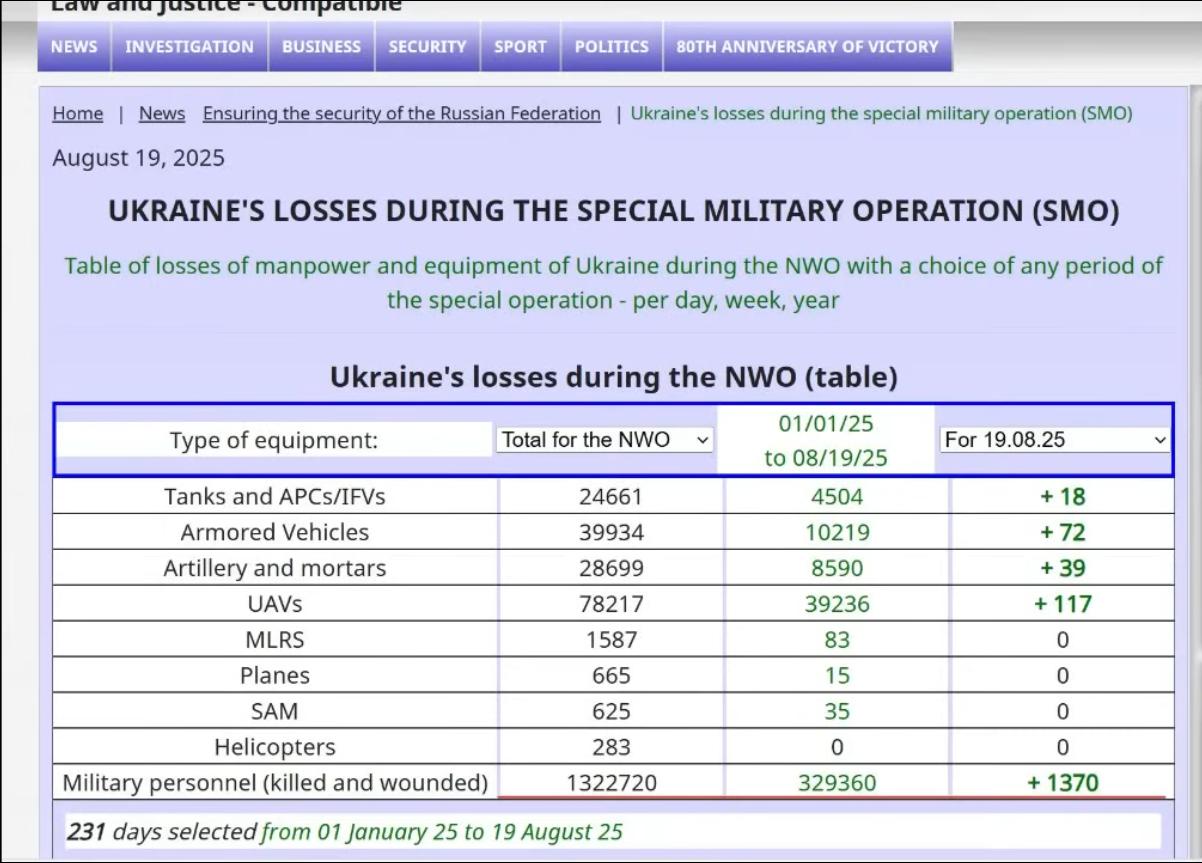The width and height of the screenshot is (1202, 863).
Task: Click daily value +18 for tanks
Action: 1062,496
